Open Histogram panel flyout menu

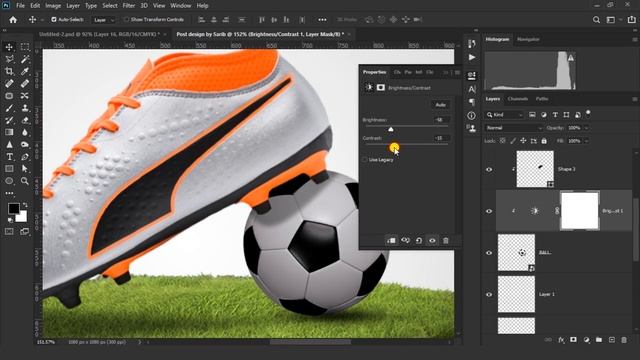635,40
